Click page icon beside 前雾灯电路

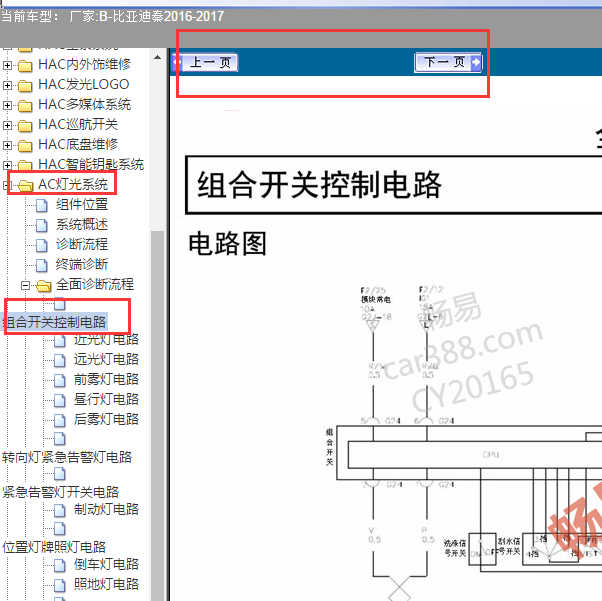[x=60, y=380]
